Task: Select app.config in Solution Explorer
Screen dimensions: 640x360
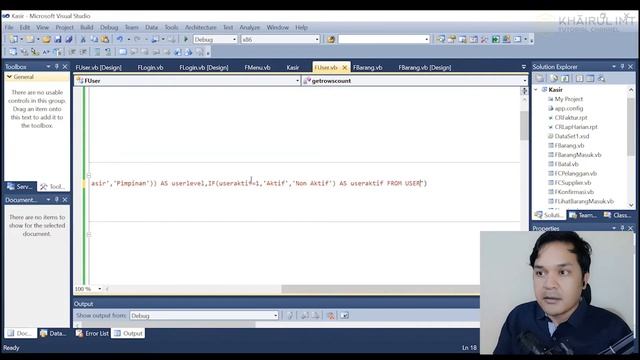Action: pyautogui.click(x=569, y=108)
